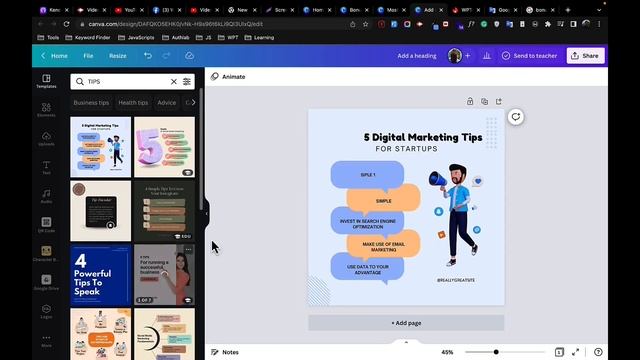Click the undo arrow in top bar
The width and height of the screenshot is (640, 360).
click(148, 56)
